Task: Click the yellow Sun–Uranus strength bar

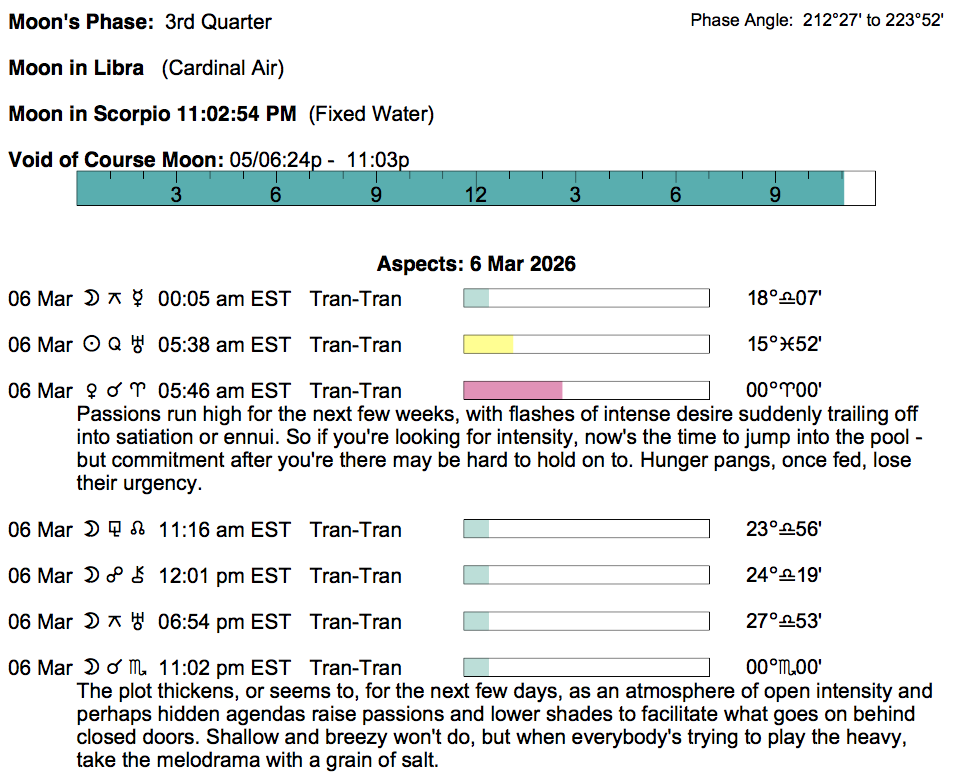Action: tap(489, 345)
